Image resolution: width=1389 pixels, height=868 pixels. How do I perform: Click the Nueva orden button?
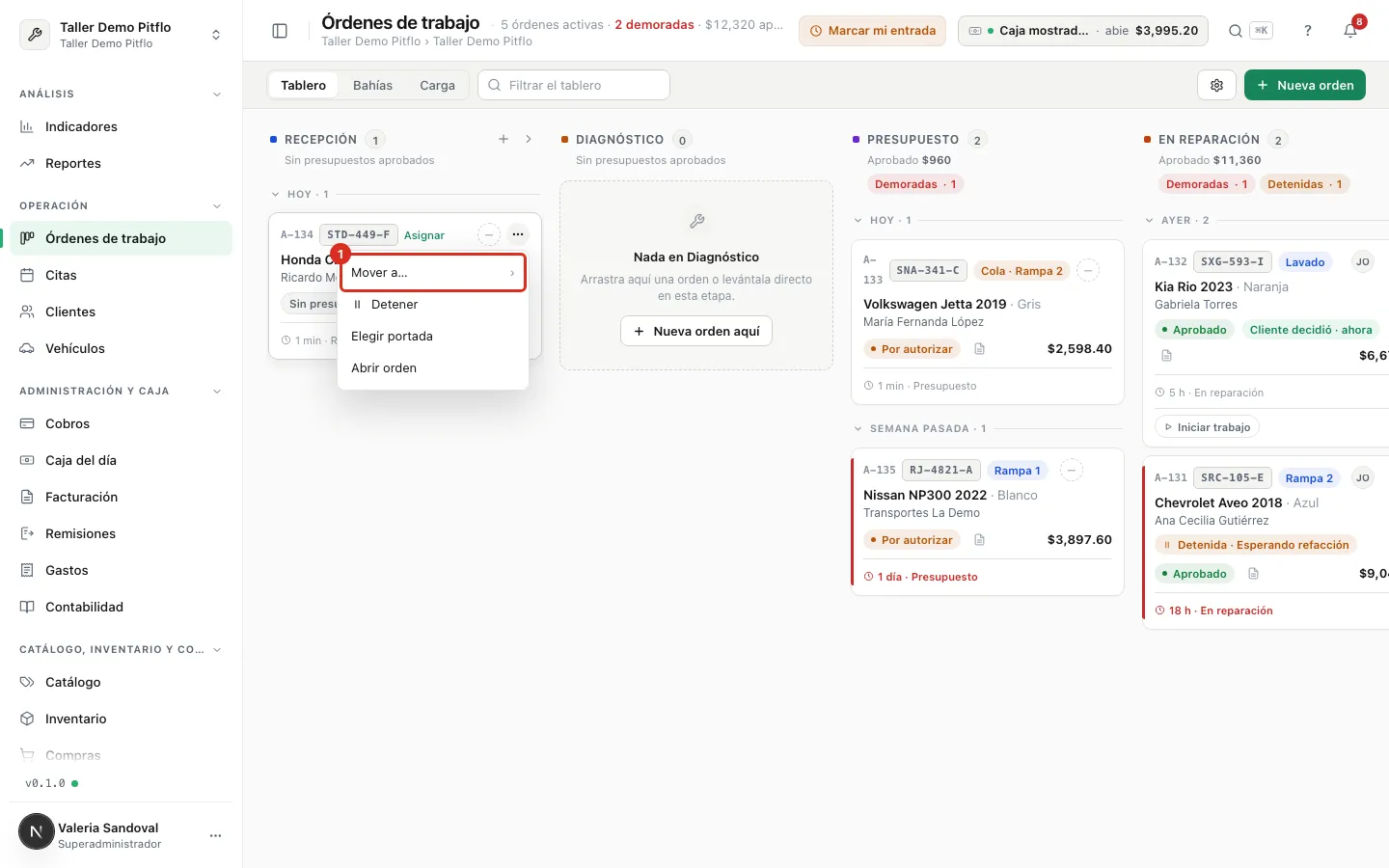click(x=1305, y=85)
